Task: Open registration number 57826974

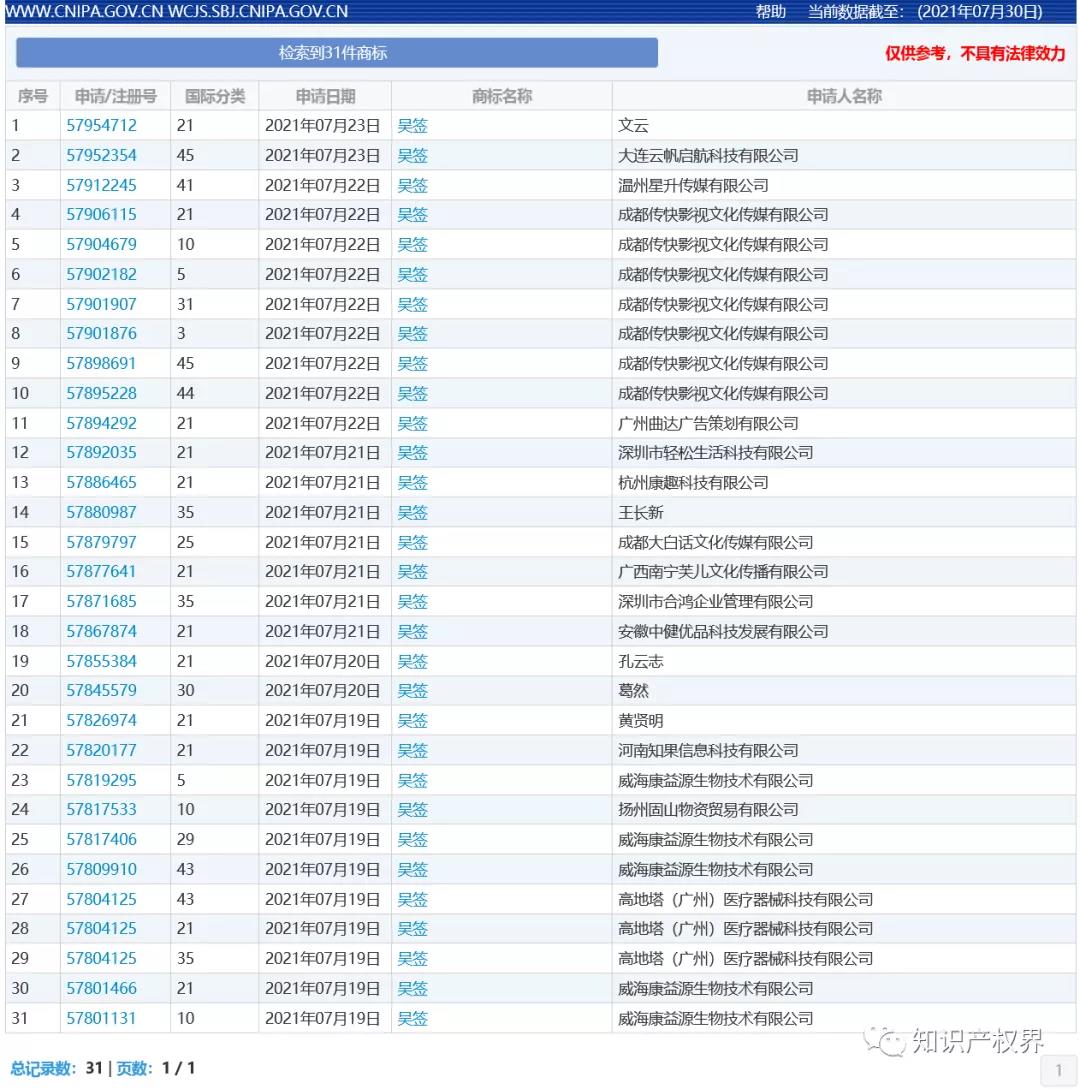Action: coord(101,720)
